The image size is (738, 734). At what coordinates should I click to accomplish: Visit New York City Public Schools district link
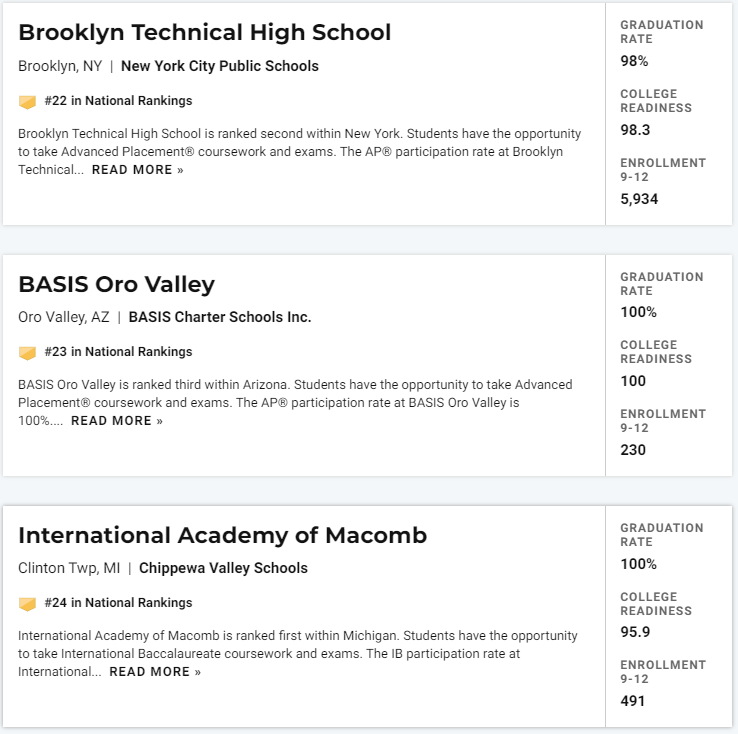click(220, 66)
